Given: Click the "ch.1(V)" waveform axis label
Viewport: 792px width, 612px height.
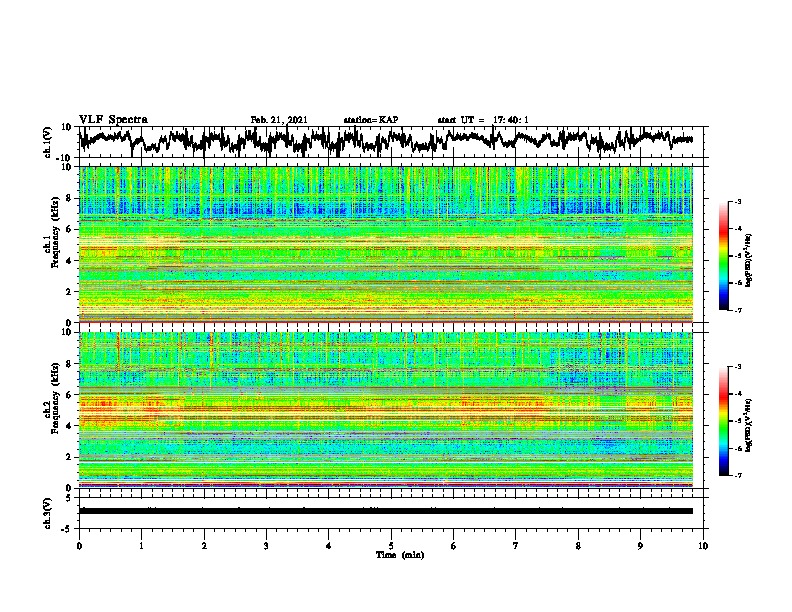Looking at the screenshot, I should coord(48,142).
